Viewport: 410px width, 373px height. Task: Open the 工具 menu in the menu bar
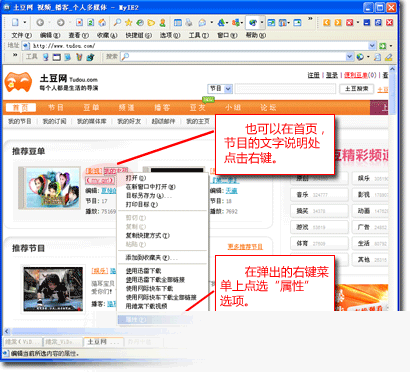[x=199, y=35]
